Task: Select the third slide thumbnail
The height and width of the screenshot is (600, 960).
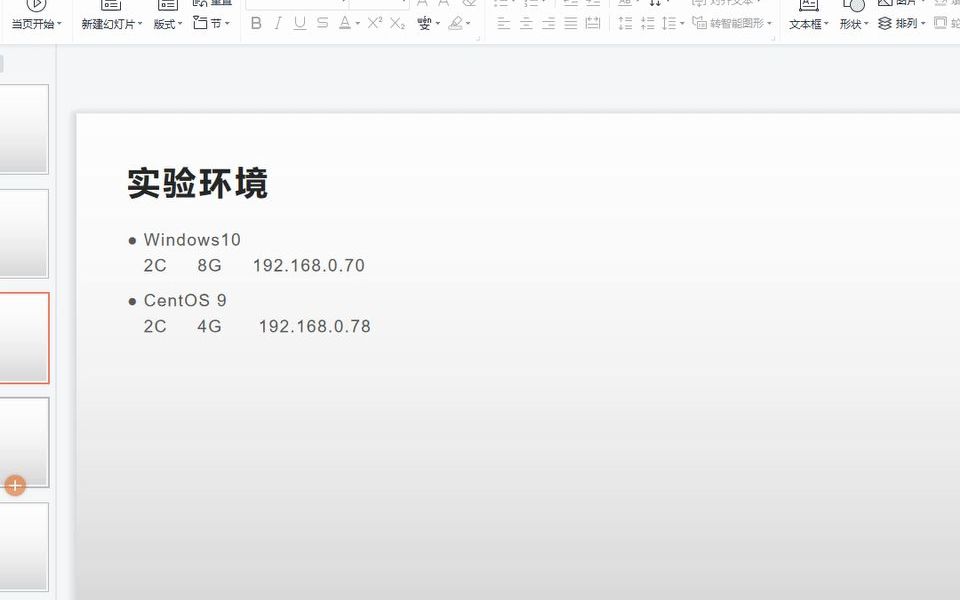Action: [22, 338]
